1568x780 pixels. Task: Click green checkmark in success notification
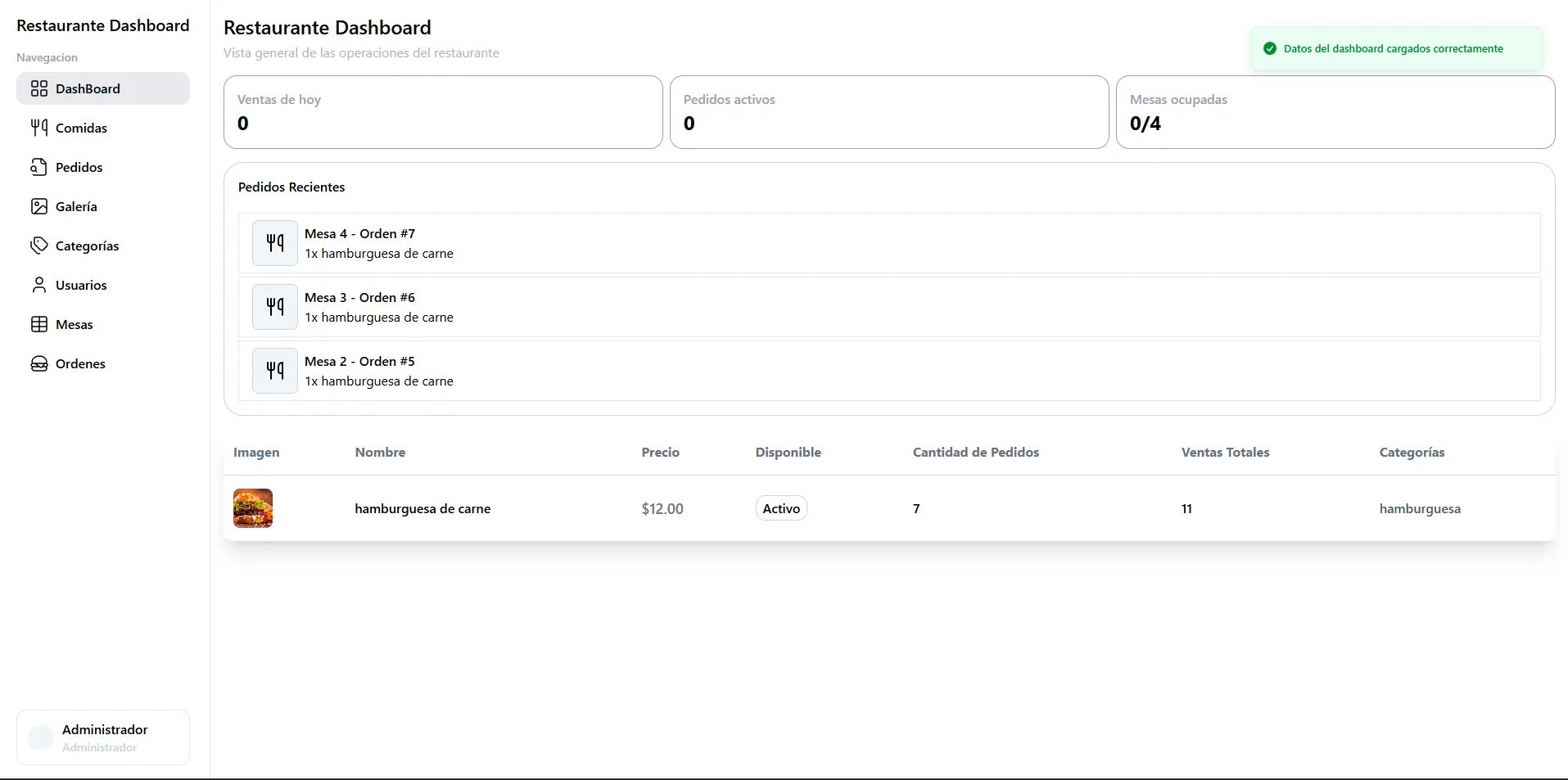click(x=1270, y=49)
